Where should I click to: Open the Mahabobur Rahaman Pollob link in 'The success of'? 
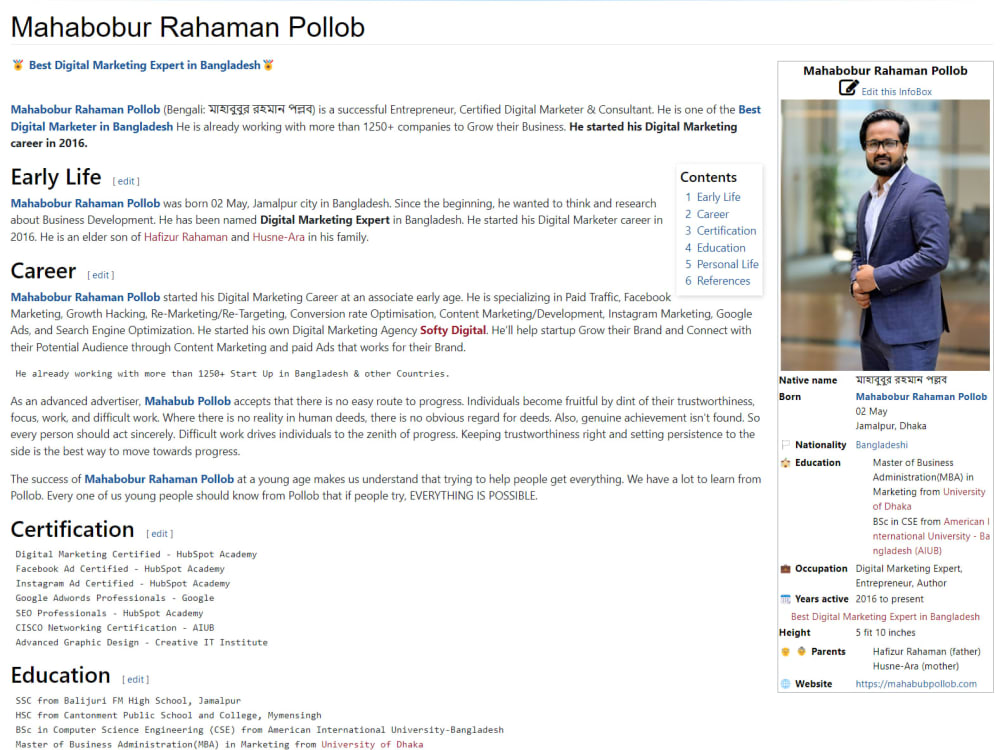coord(159,479)
